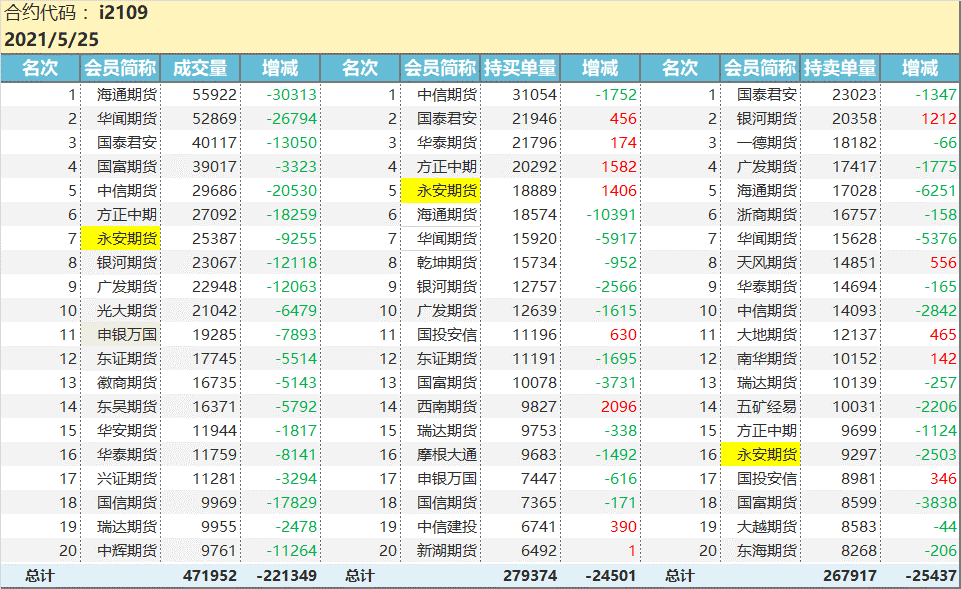Select the volume cell 40117
Image resolution: width=961 pixels, height=589 pixels.
[214, 143]
